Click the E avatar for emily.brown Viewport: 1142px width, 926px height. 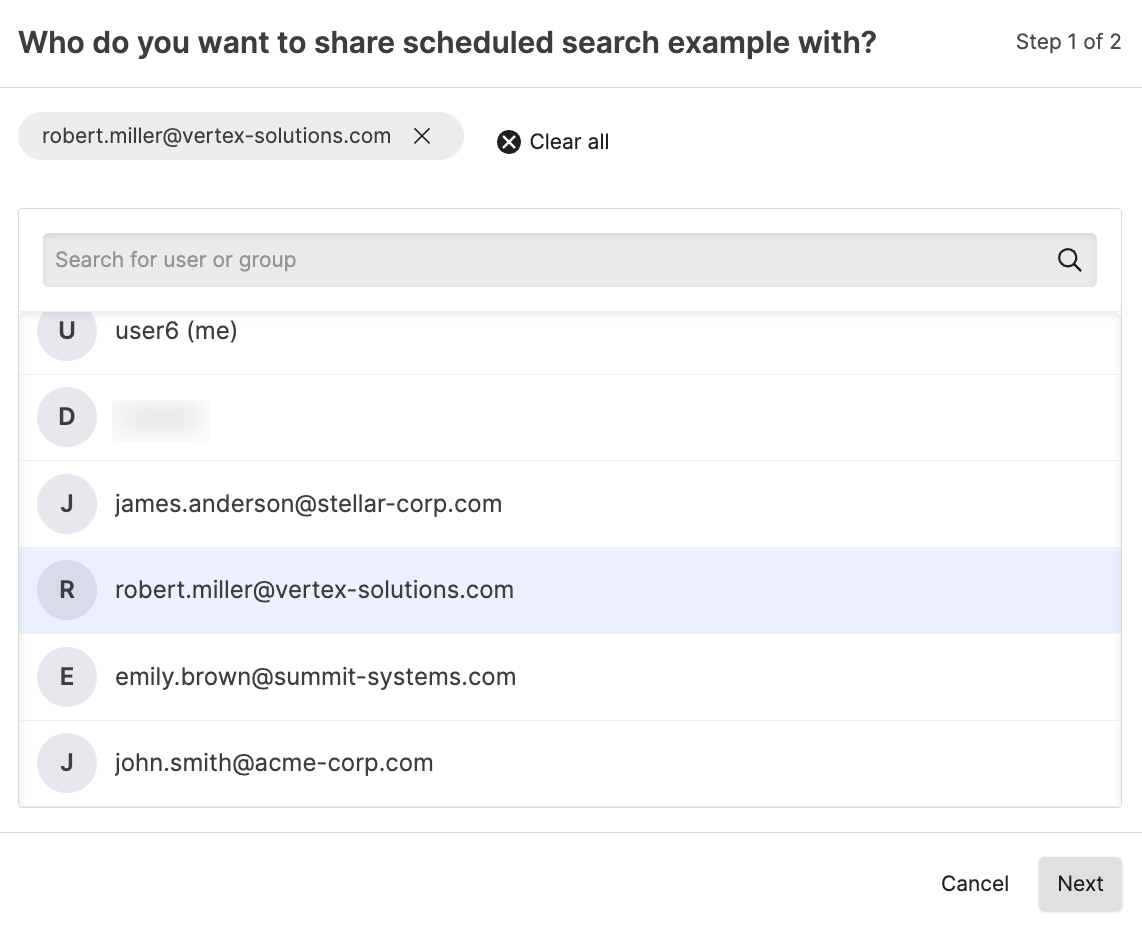tap(67, 677)
